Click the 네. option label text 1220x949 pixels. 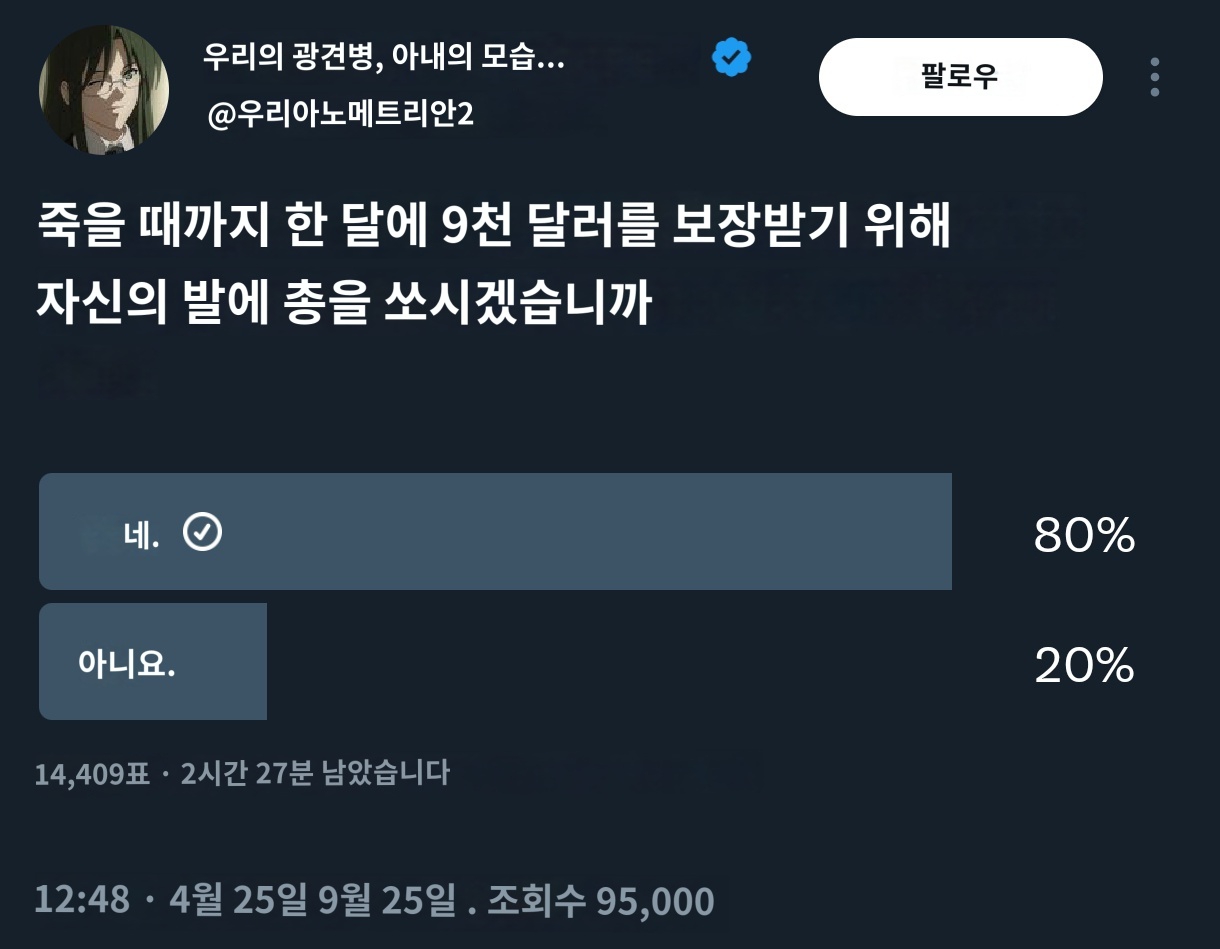pyautogui.click(x=141, y=534)
